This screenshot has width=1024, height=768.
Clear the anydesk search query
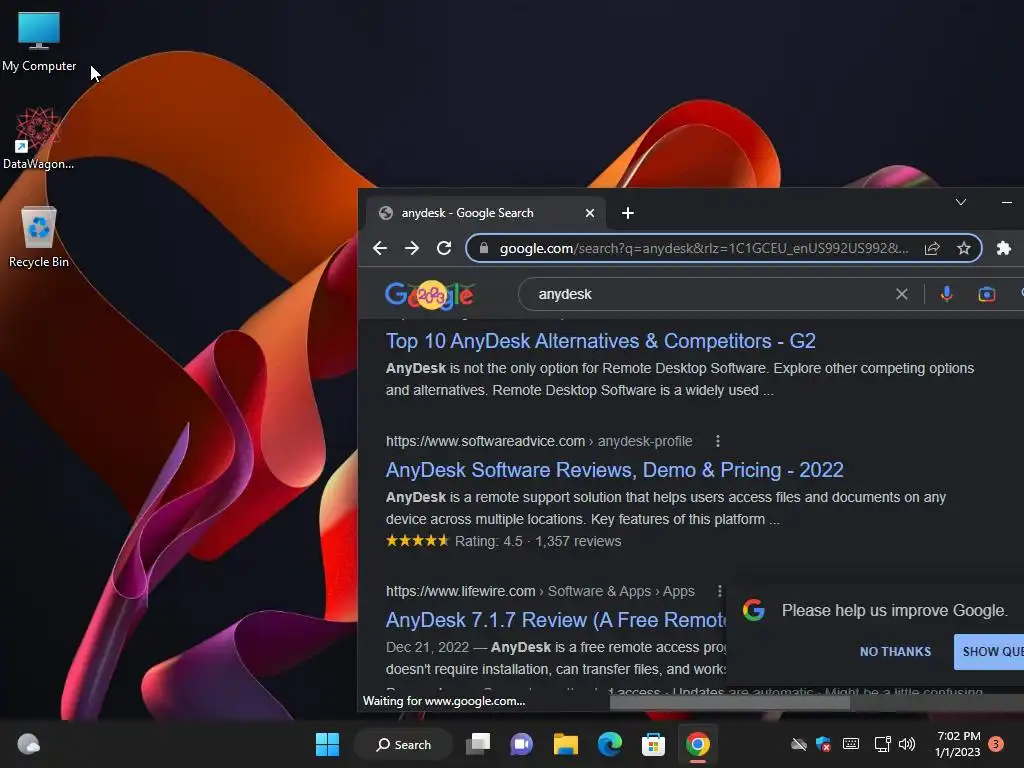point(902,294)
